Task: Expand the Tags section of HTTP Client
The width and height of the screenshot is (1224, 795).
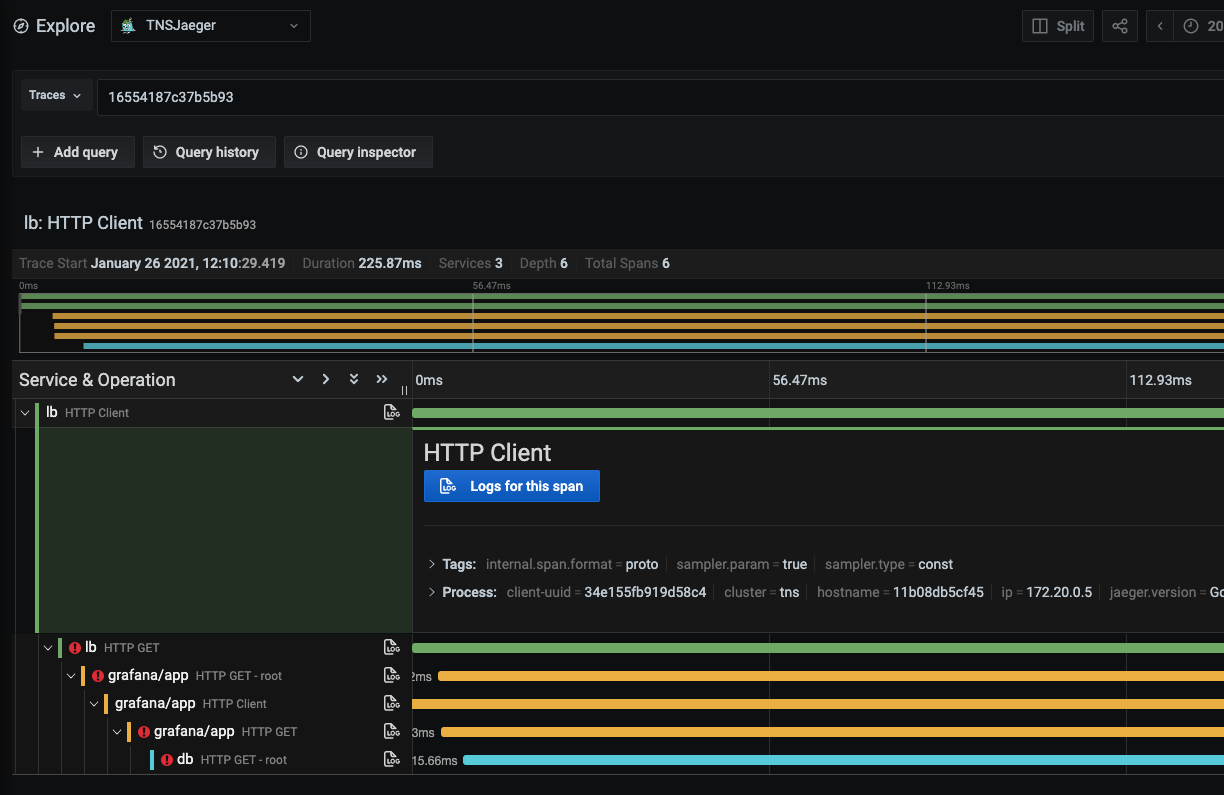Action: (x=431, y=563)
